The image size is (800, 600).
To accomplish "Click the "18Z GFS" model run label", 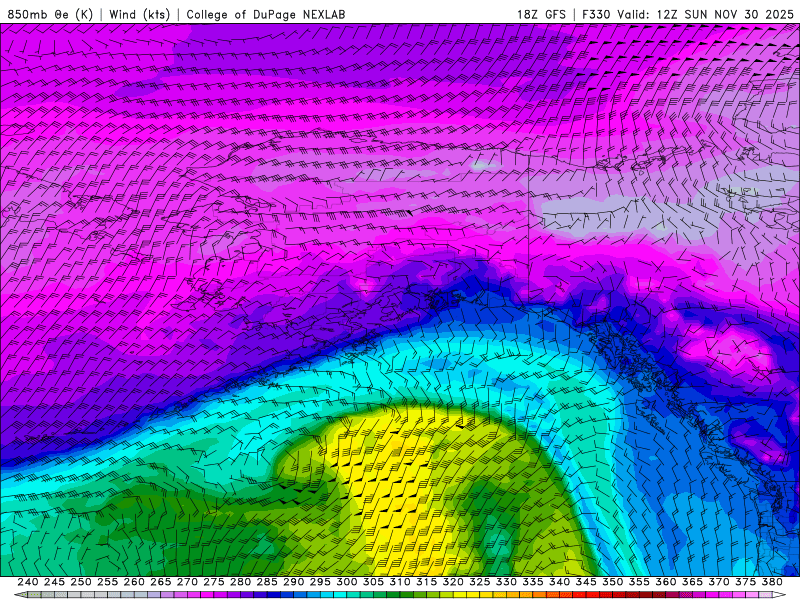I will [541, 14].
